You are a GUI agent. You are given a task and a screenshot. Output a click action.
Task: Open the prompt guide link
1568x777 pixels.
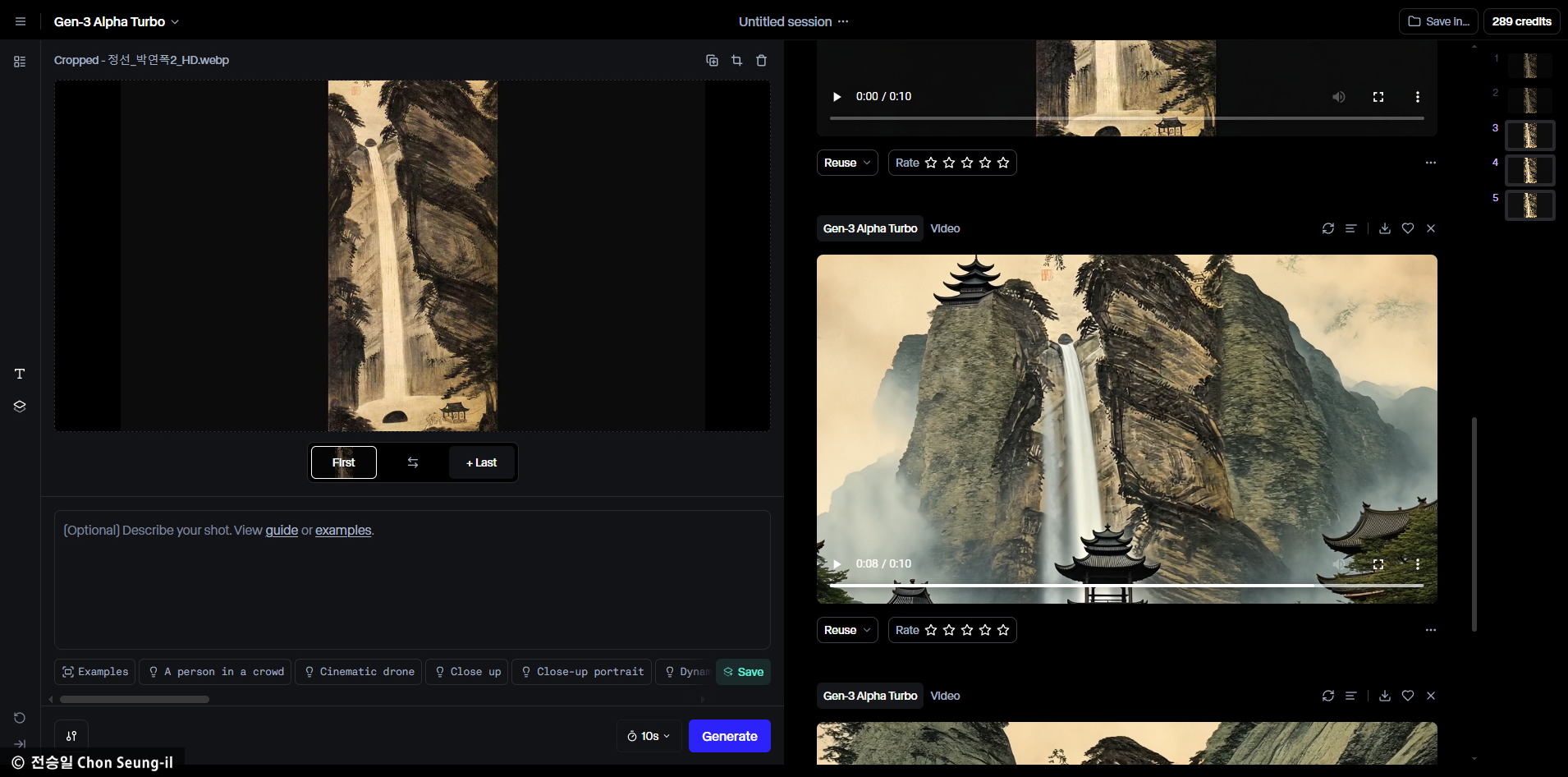click(x=282, y=531)
